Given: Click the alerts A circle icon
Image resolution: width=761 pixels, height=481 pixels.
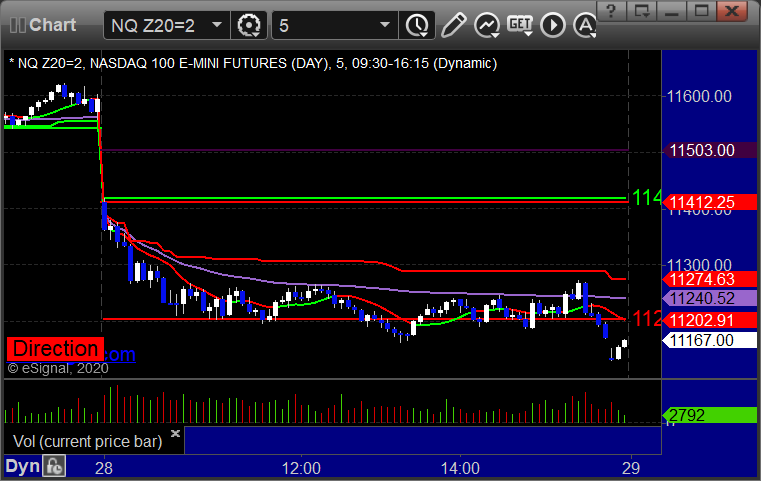Looking at the screenshot, I should click(584, 25).
